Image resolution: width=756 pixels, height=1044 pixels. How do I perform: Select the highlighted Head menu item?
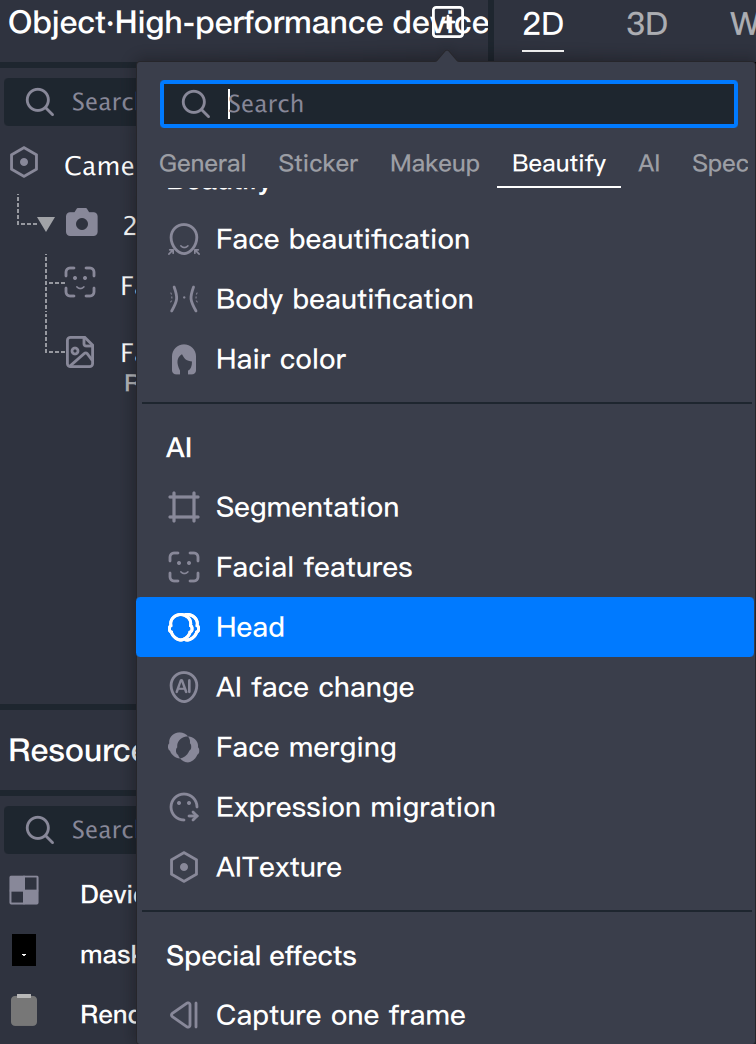[444, 628]
